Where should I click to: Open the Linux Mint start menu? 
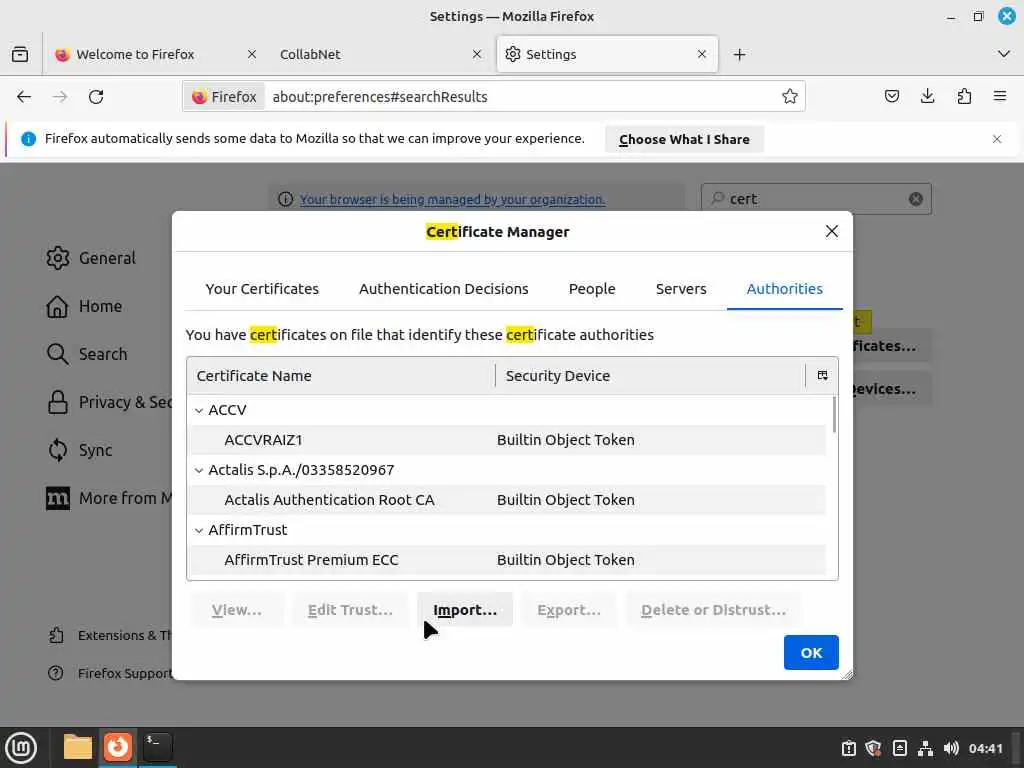(x=21, y=748)
